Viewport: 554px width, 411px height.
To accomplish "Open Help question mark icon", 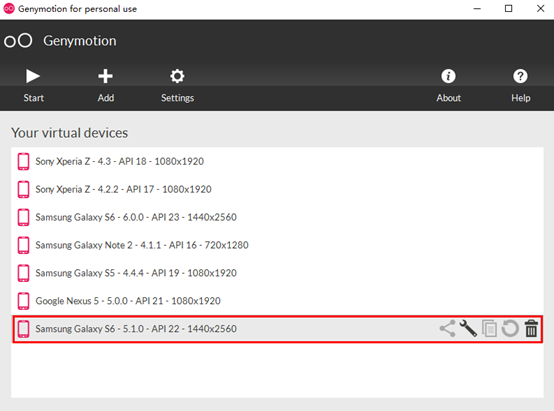I will point(520,76).
